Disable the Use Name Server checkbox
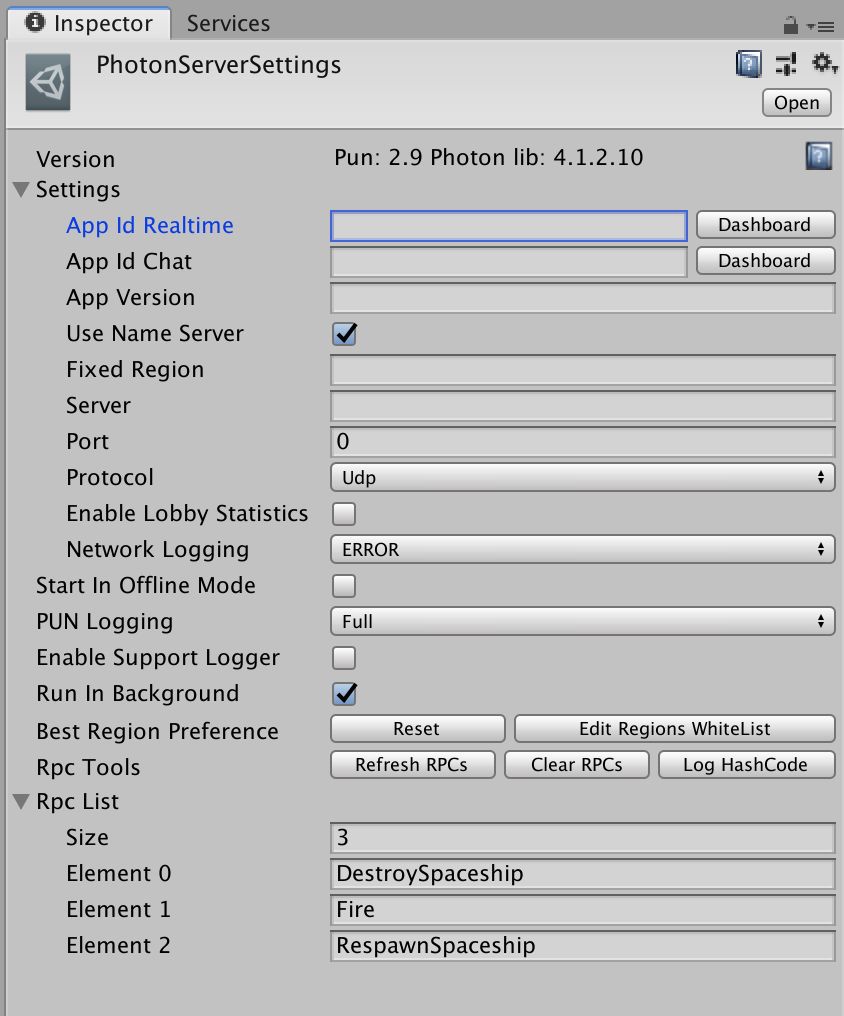This screenshot has width=844, height=1016. click(345, 334)
